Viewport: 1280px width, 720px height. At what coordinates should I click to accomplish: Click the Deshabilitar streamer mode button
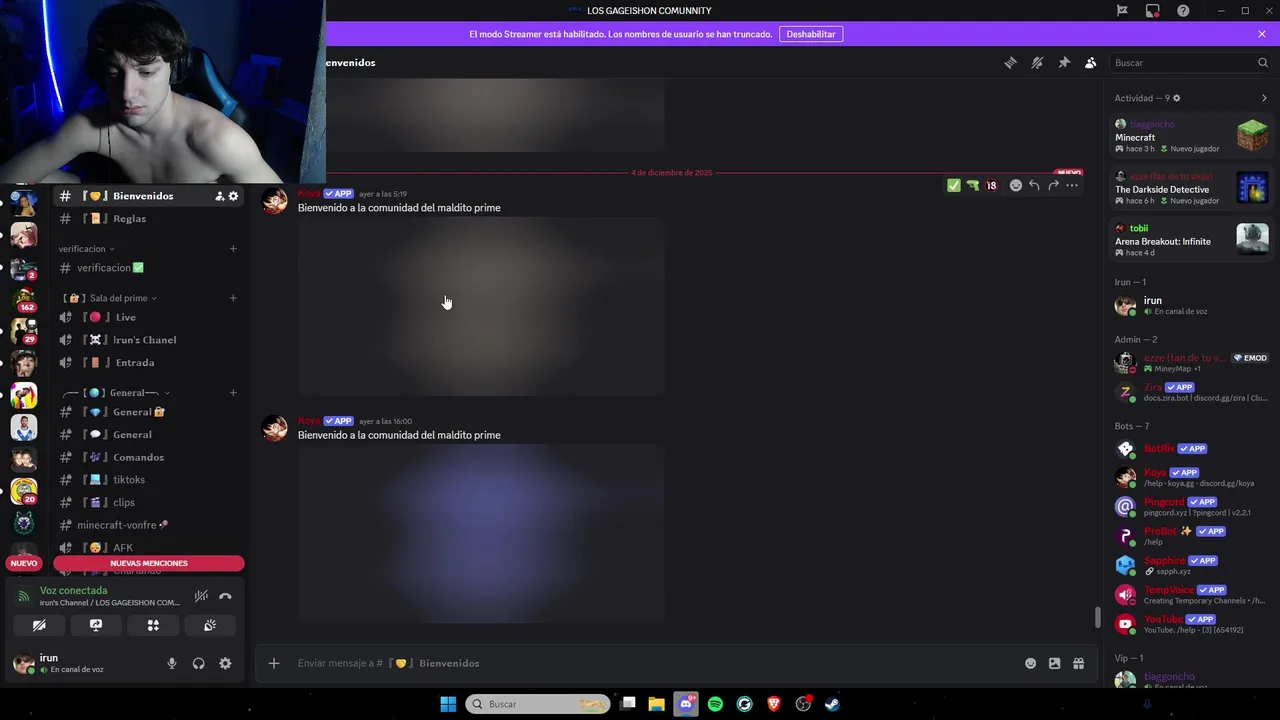[x=811, y=34]
